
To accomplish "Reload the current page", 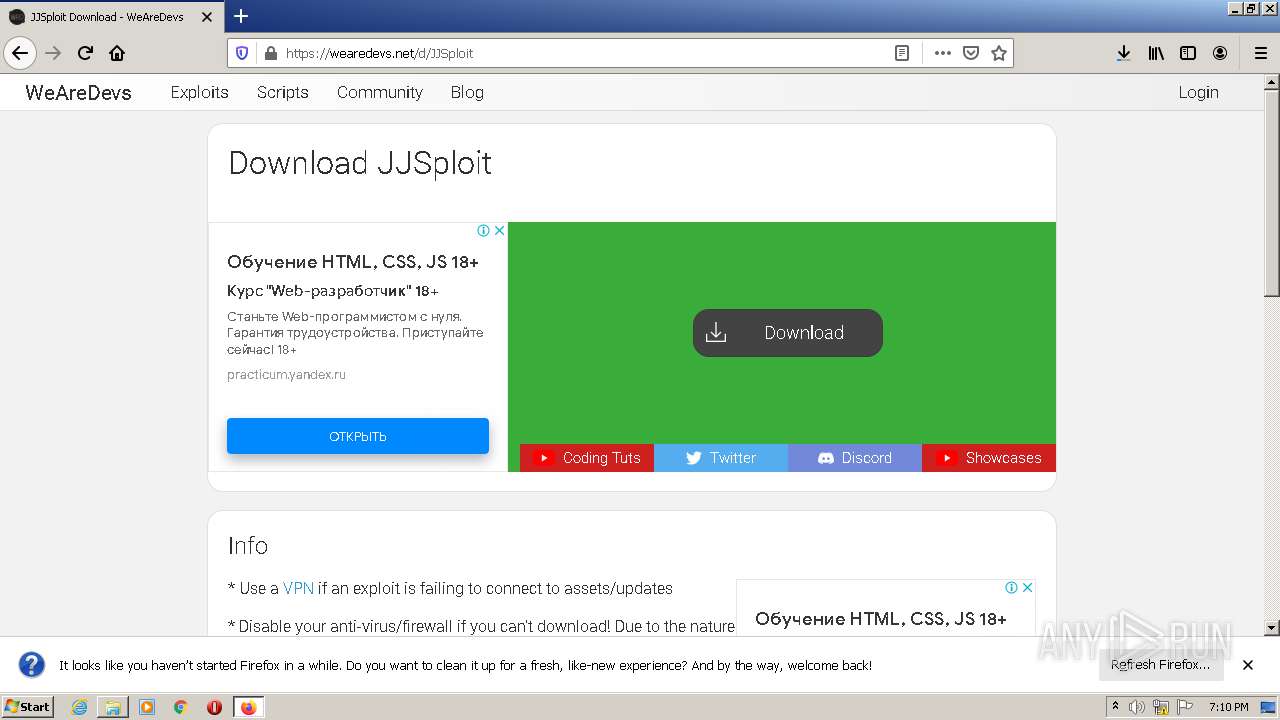I will tap(85, 53).
